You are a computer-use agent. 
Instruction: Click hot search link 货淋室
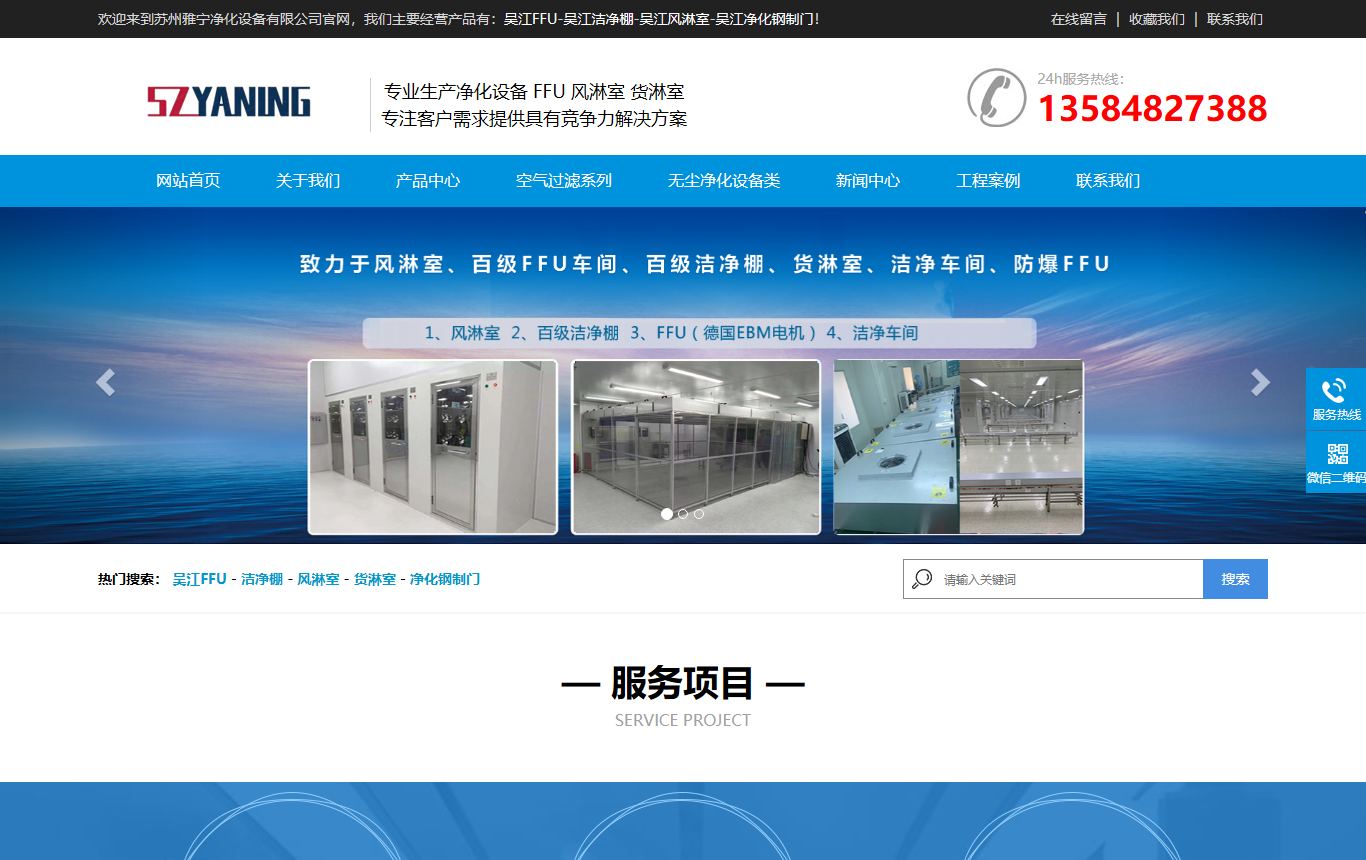[375, 579]
